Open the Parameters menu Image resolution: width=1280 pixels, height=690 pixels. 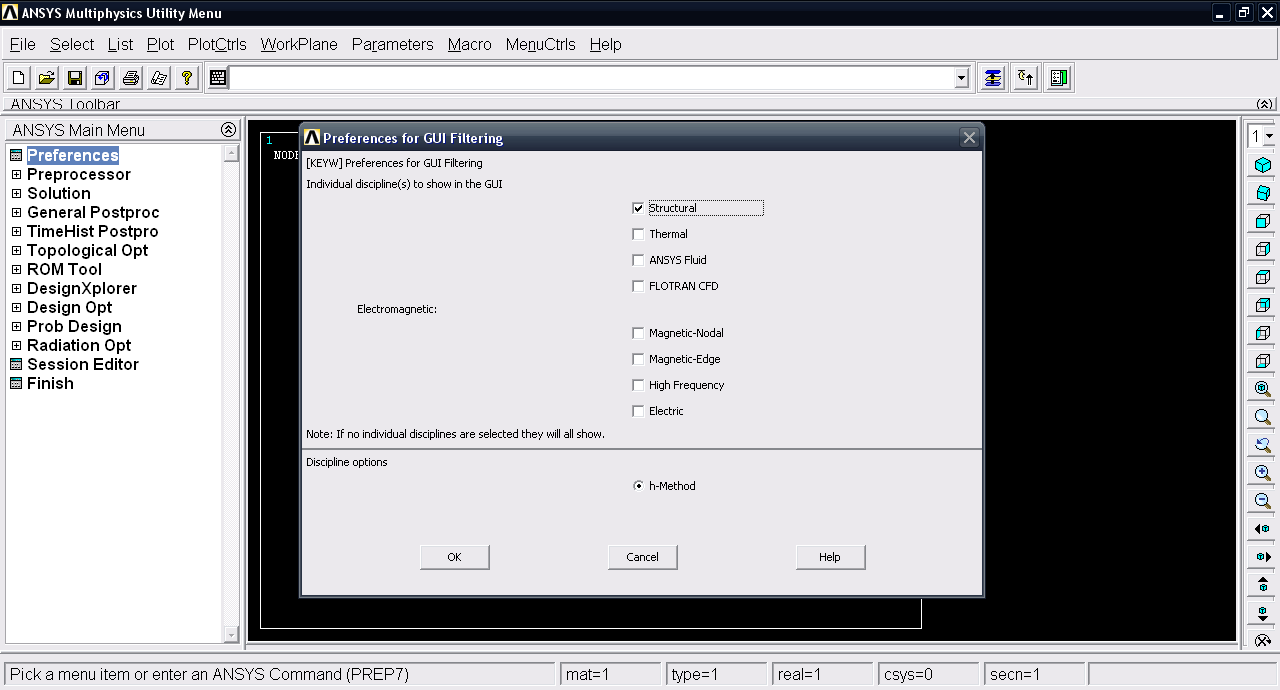393,44
